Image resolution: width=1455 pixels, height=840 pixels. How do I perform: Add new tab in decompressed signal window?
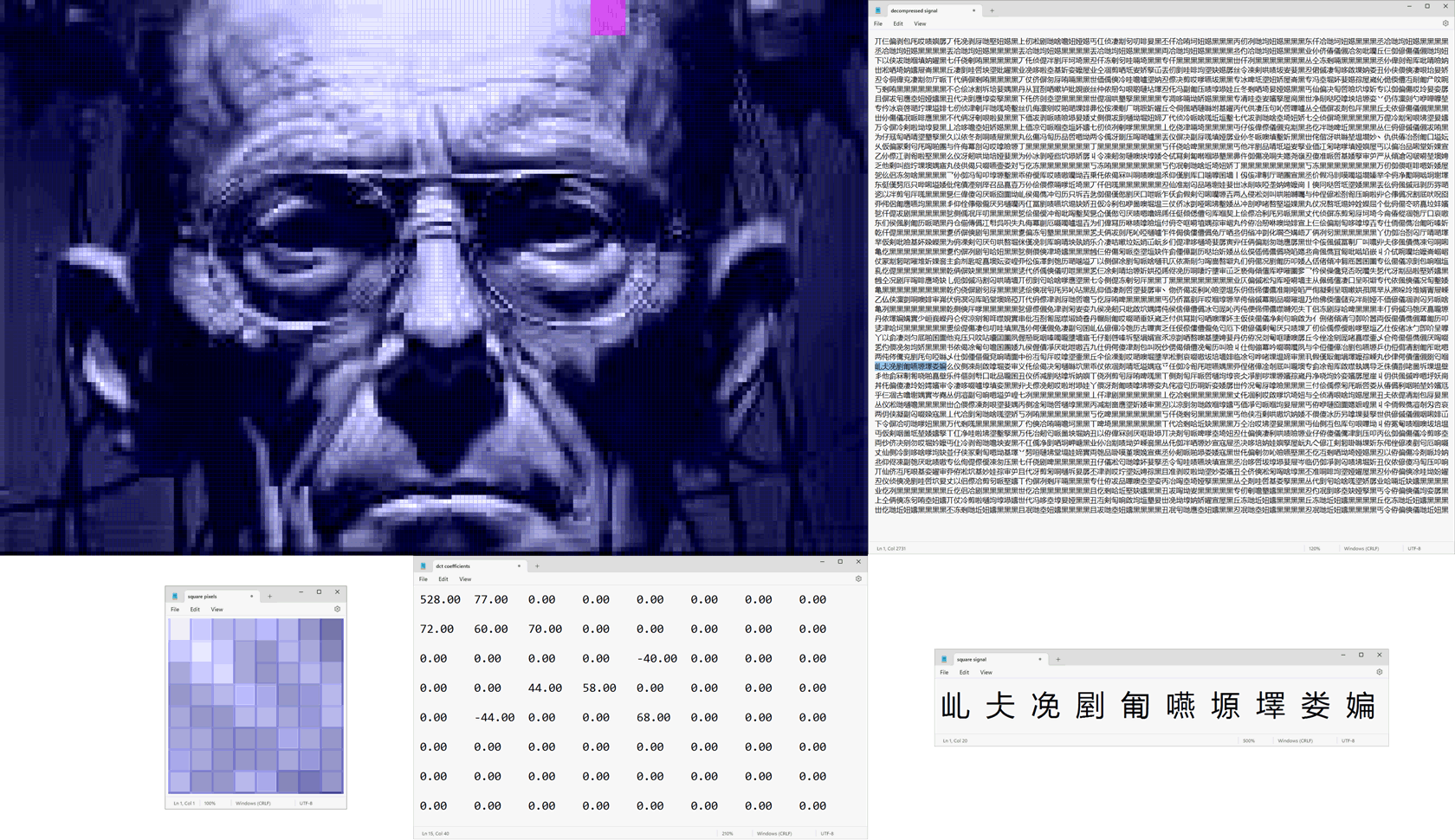[x=992, y=10]
